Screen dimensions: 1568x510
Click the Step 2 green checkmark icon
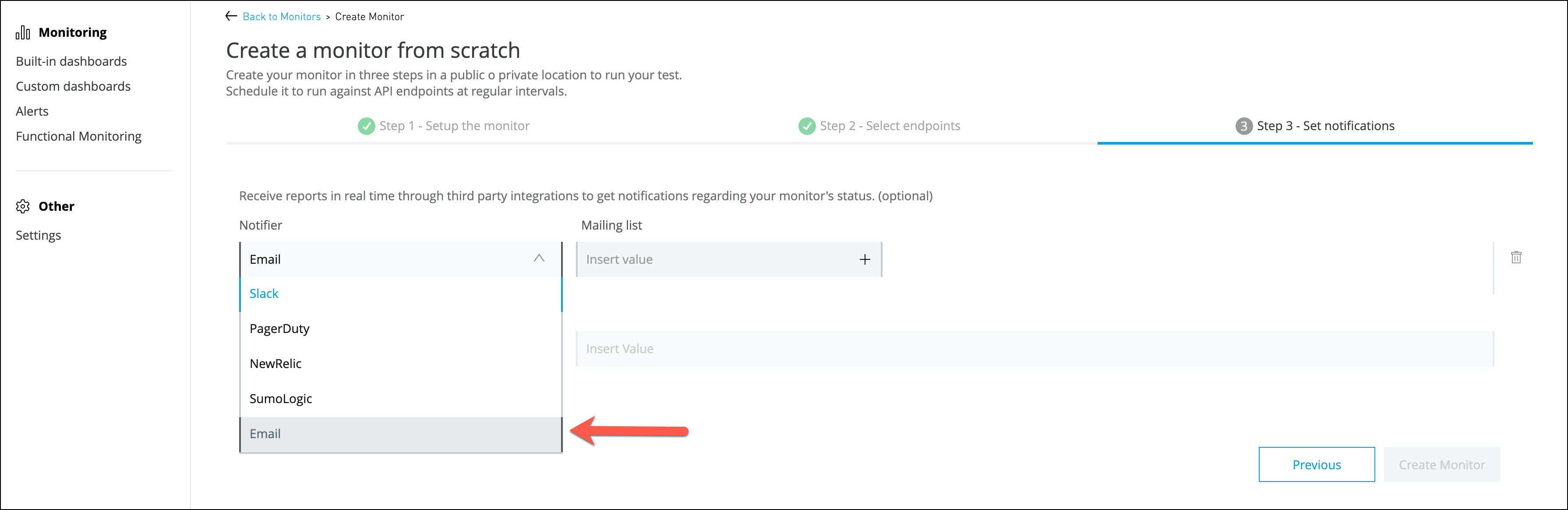coord(806,126)
